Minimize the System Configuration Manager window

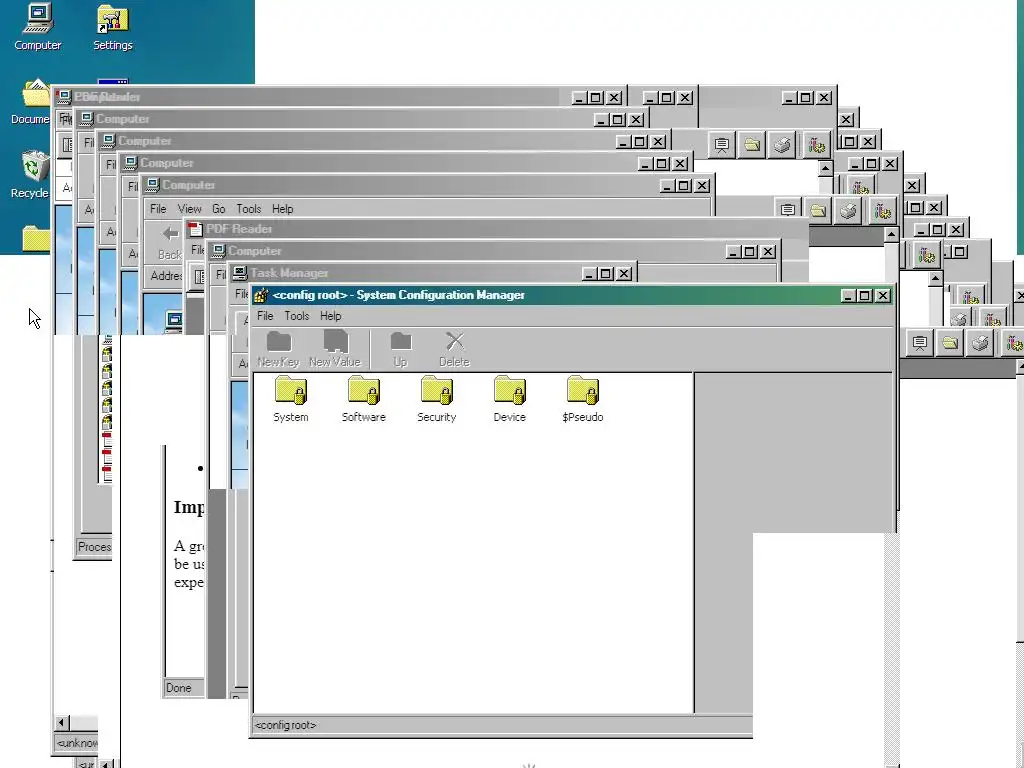click(848, 295)
